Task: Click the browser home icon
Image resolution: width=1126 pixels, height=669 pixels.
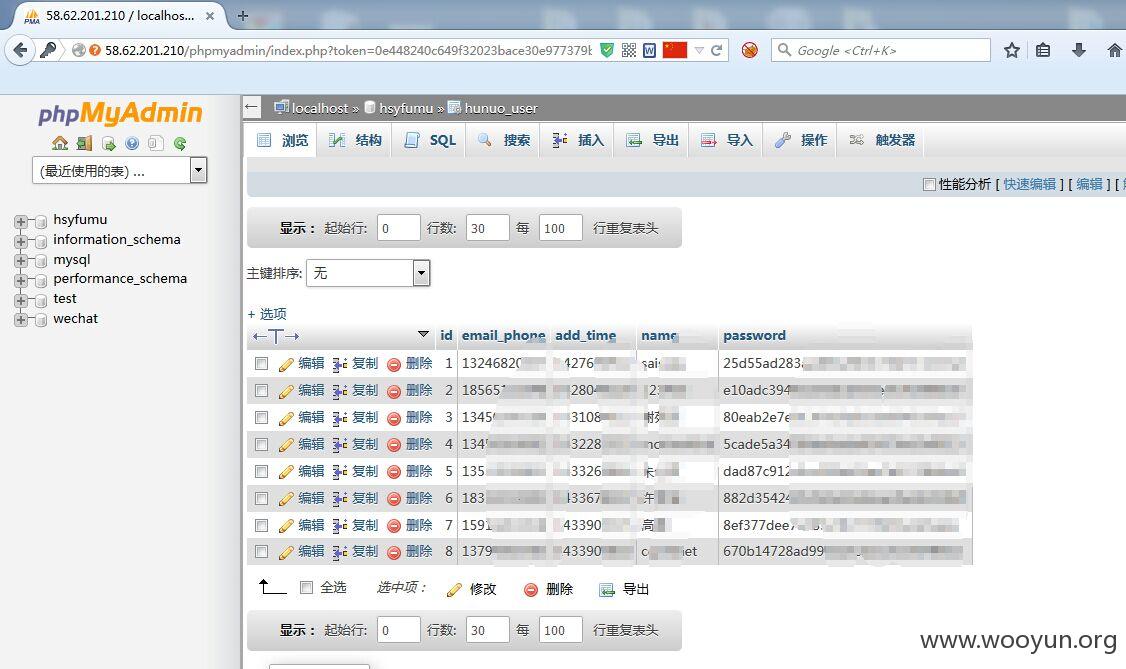Action: pos(1115,50)
